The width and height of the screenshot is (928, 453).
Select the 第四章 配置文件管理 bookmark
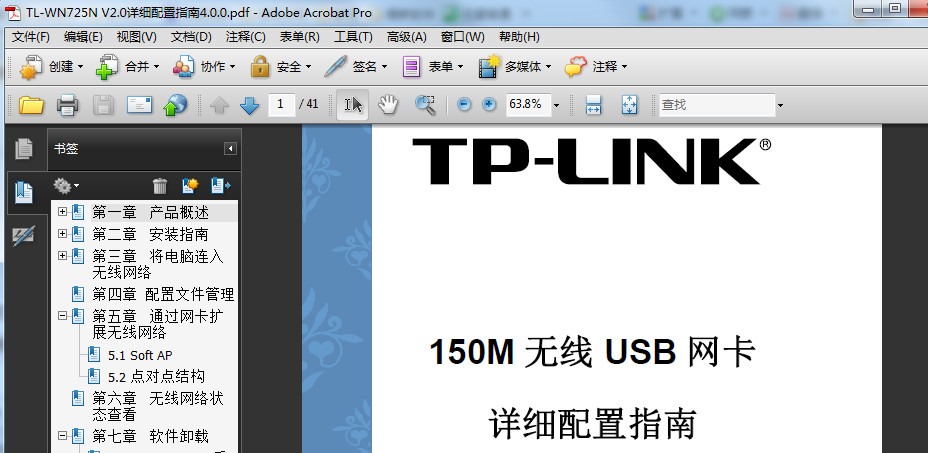click(x=163, y=294)
